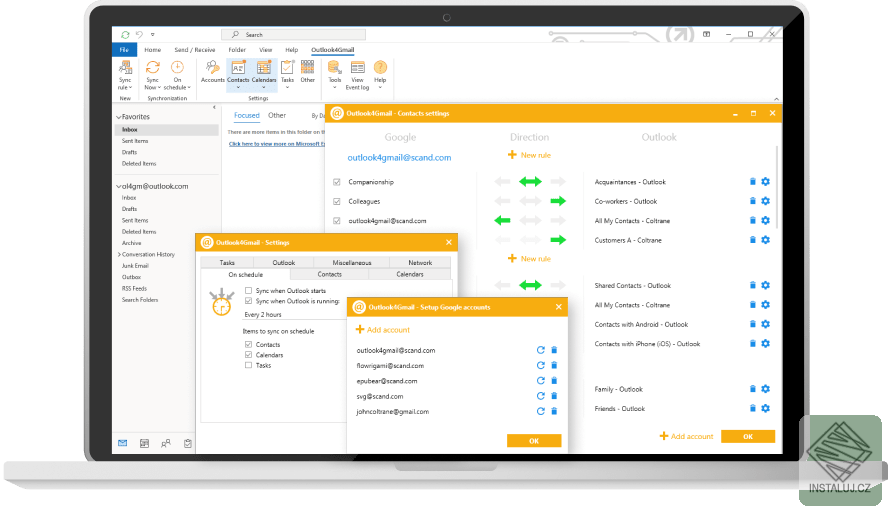
Task: Delete the Acquaintances - Outlook rule
Action: pos(753,182)
